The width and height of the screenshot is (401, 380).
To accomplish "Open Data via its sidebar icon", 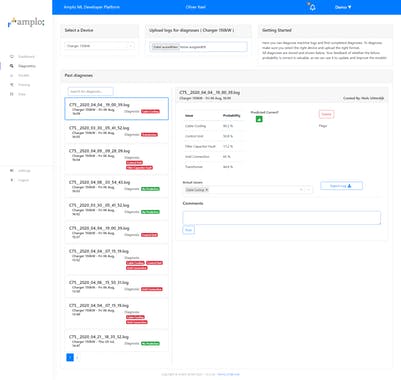I will [12, 94].
